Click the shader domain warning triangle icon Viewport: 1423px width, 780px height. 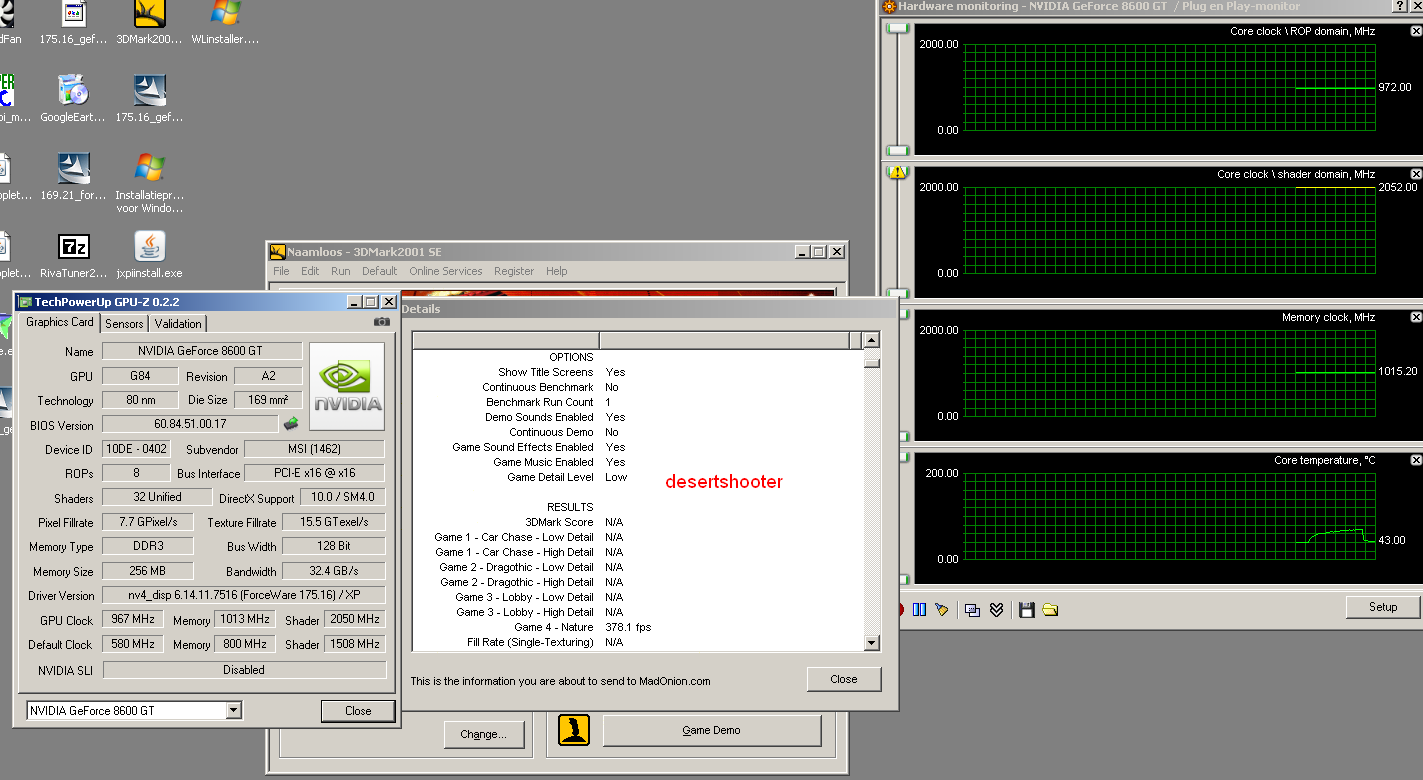point(897,172)
